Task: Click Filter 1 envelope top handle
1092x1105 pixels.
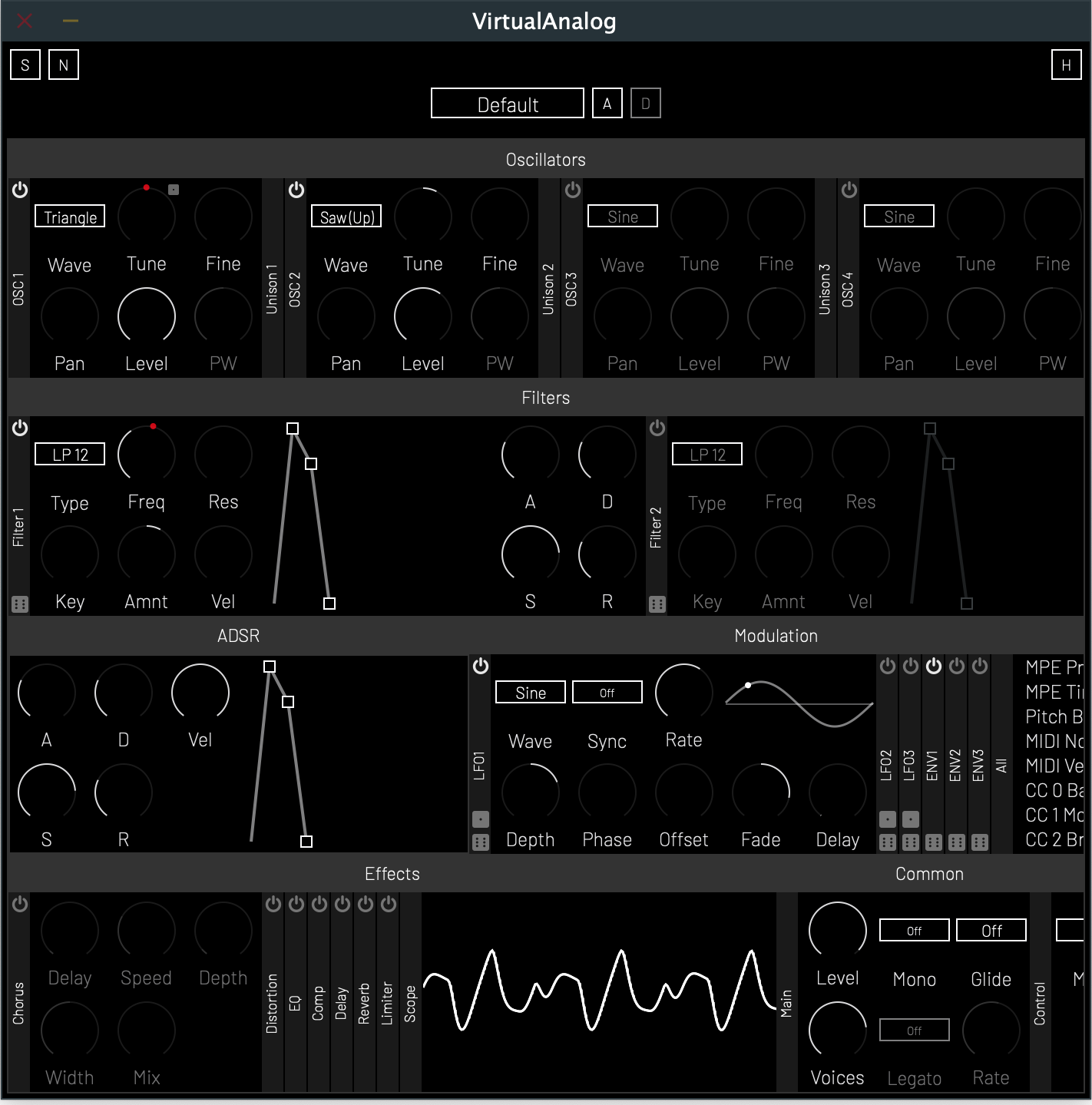Action: click(293, 428)
